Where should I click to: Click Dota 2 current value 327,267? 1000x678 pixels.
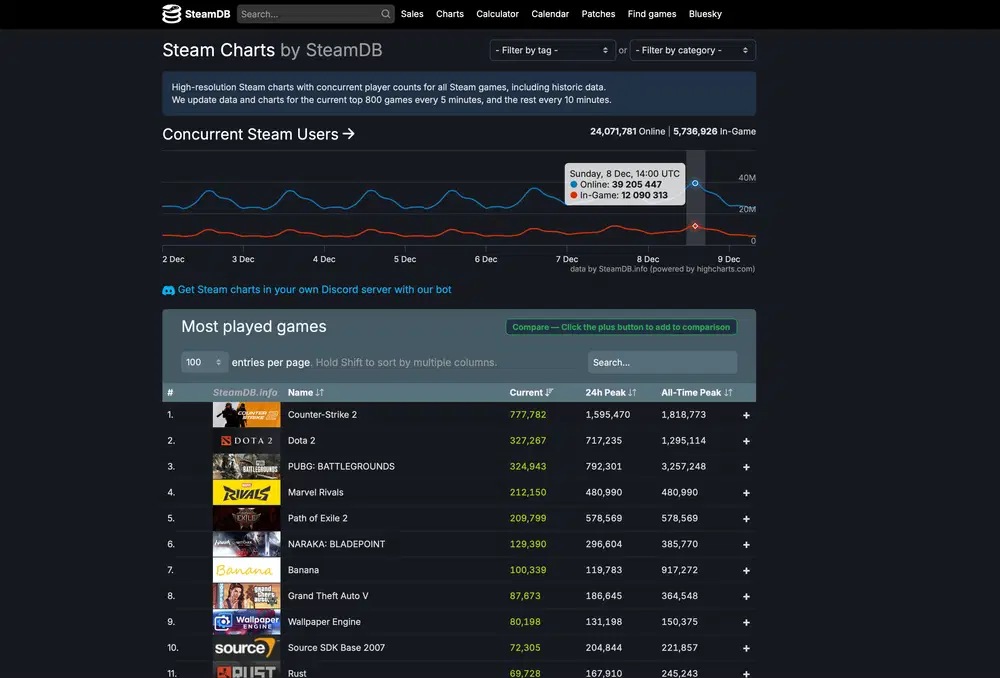click(528, 441)
